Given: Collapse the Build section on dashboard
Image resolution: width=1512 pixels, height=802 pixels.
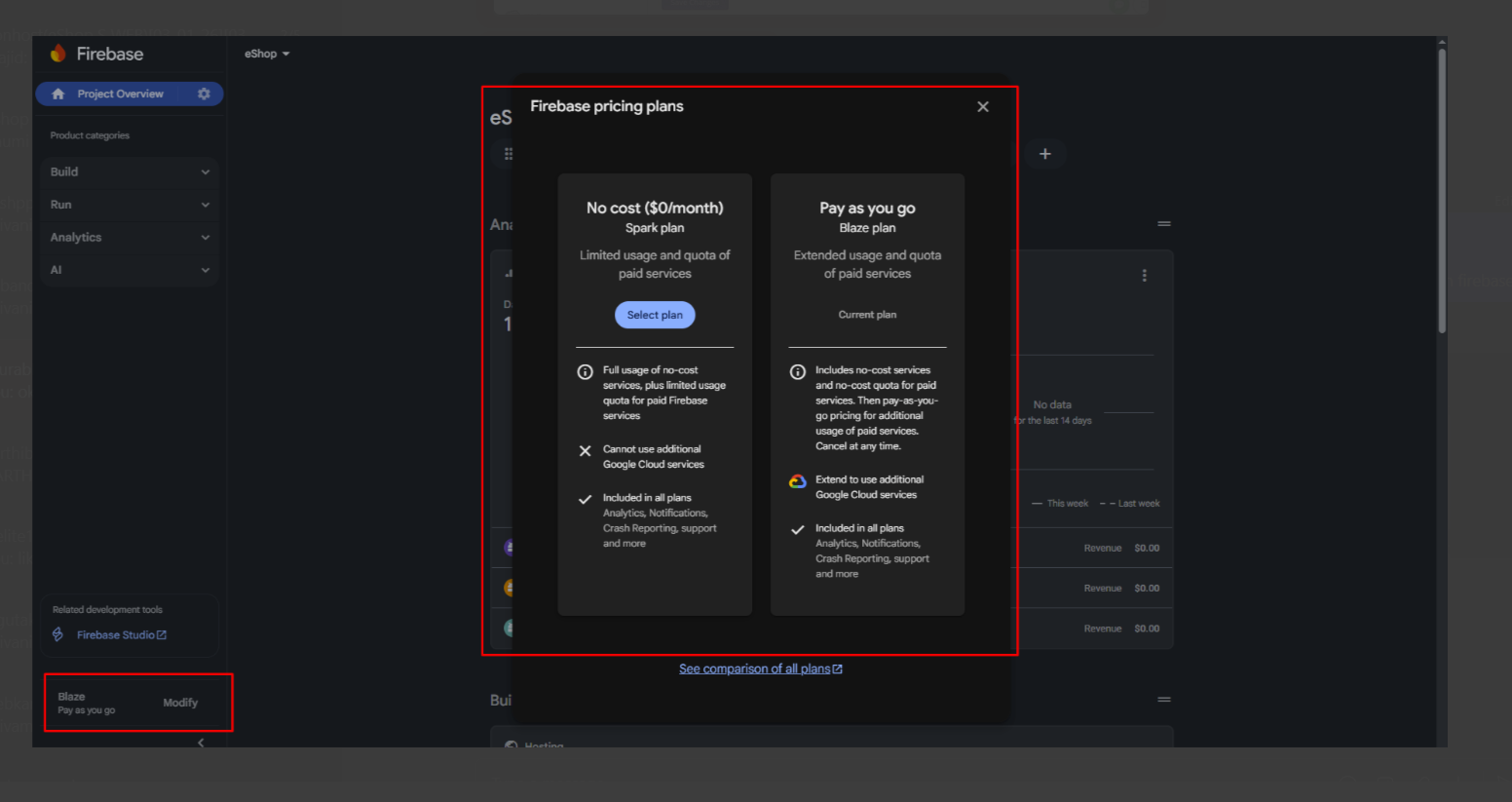Looking at the screenshot, I should tap(1164, 700).
